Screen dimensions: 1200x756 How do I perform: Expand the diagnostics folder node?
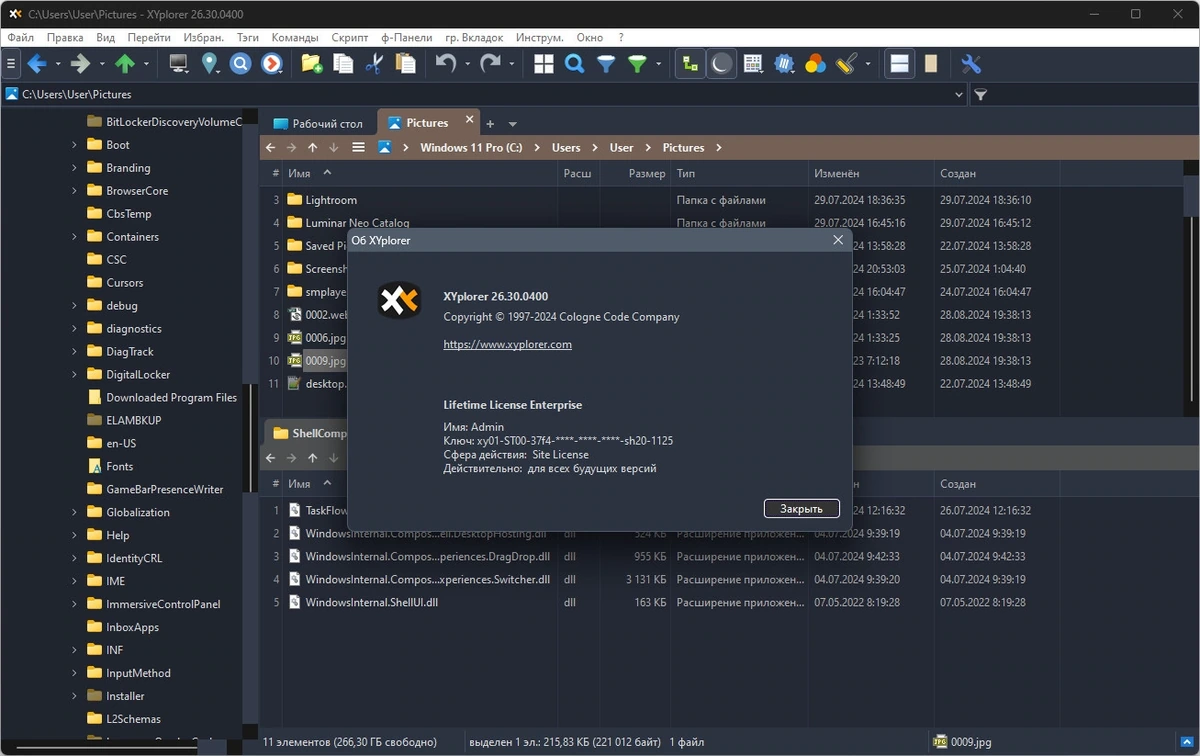pyautogui.click(x=75, y=328)
